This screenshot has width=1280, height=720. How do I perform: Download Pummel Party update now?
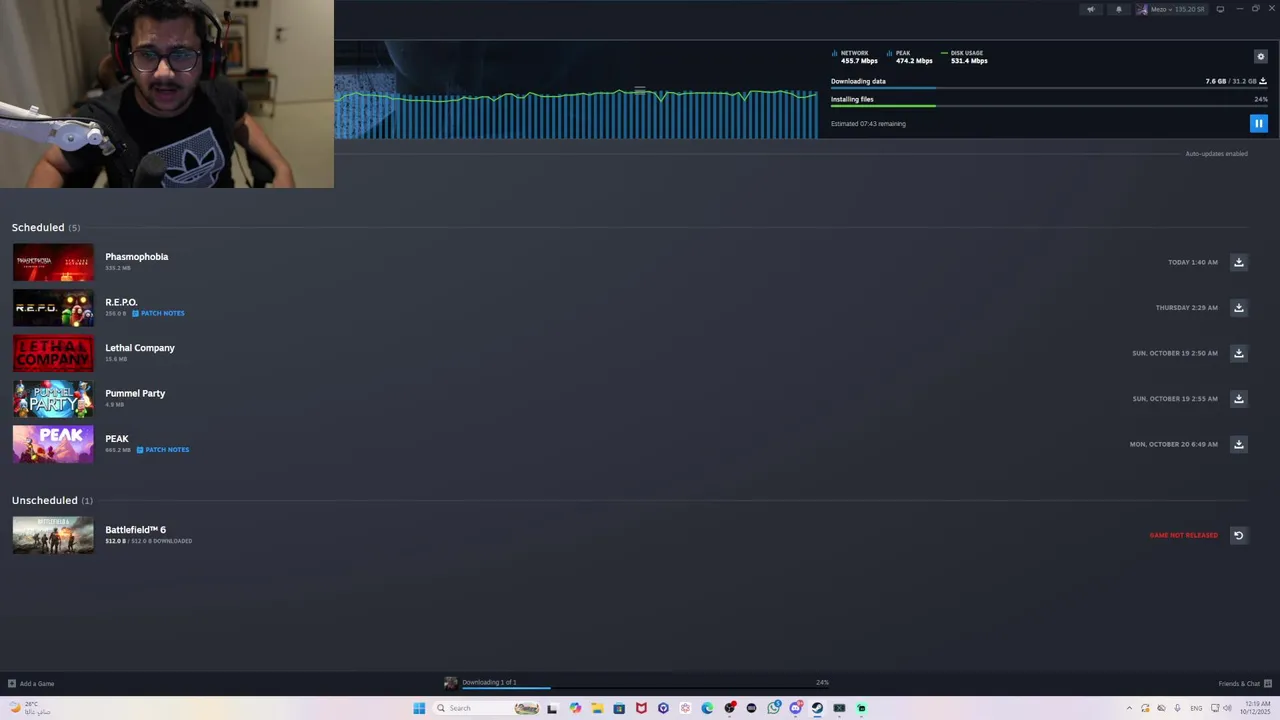tap(1238, 398)
